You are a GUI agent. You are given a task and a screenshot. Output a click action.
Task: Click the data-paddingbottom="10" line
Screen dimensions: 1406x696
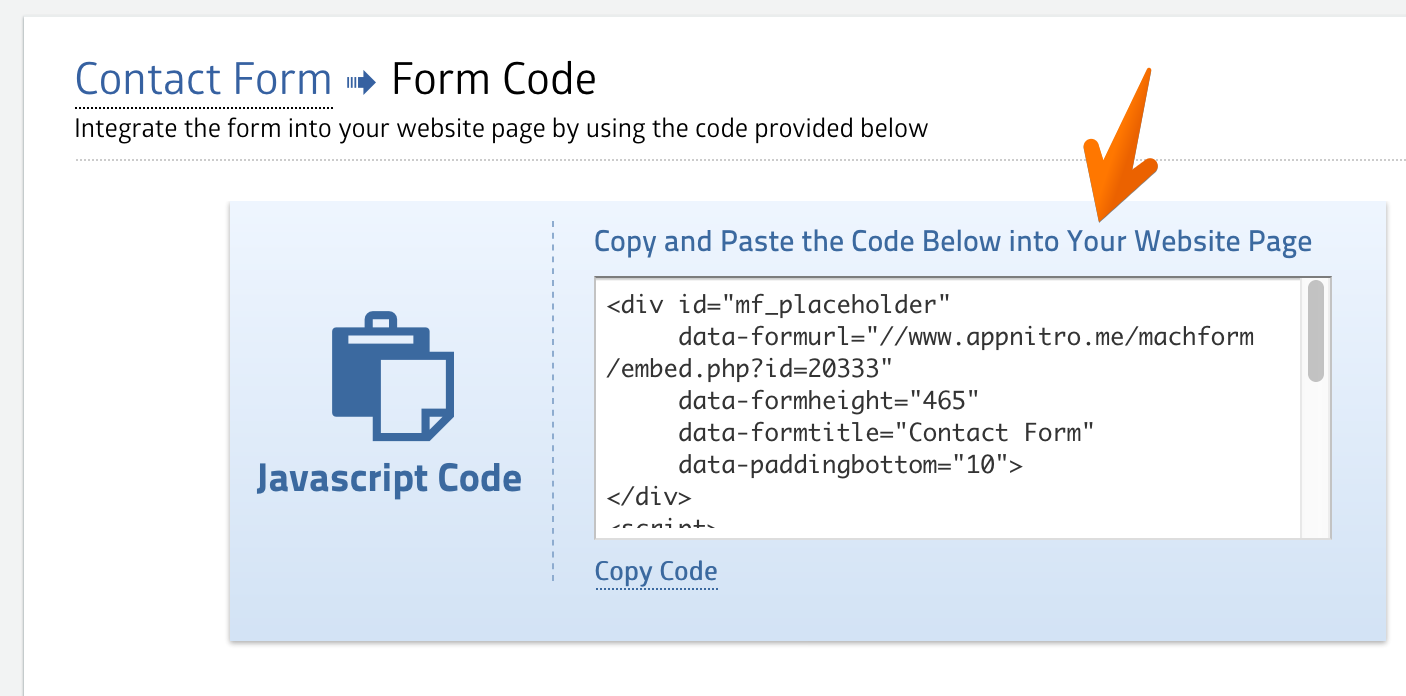click(850, 465)
